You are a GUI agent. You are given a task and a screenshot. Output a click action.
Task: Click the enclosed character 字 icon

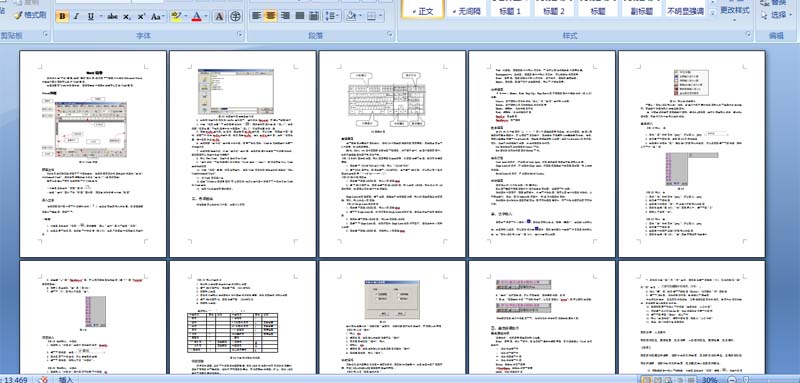pos(235,16)
